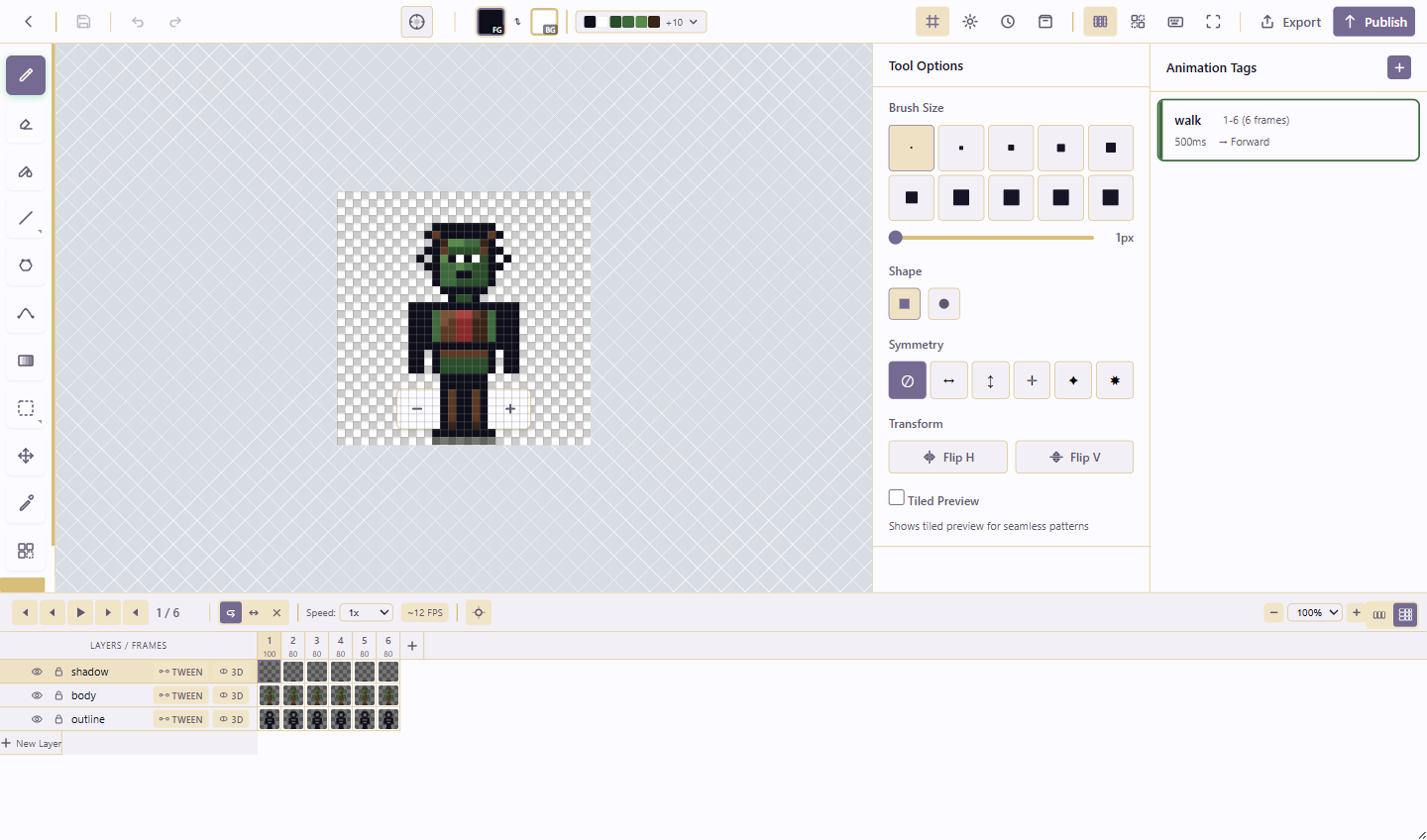Click the background color swatch

coord(544,22)
